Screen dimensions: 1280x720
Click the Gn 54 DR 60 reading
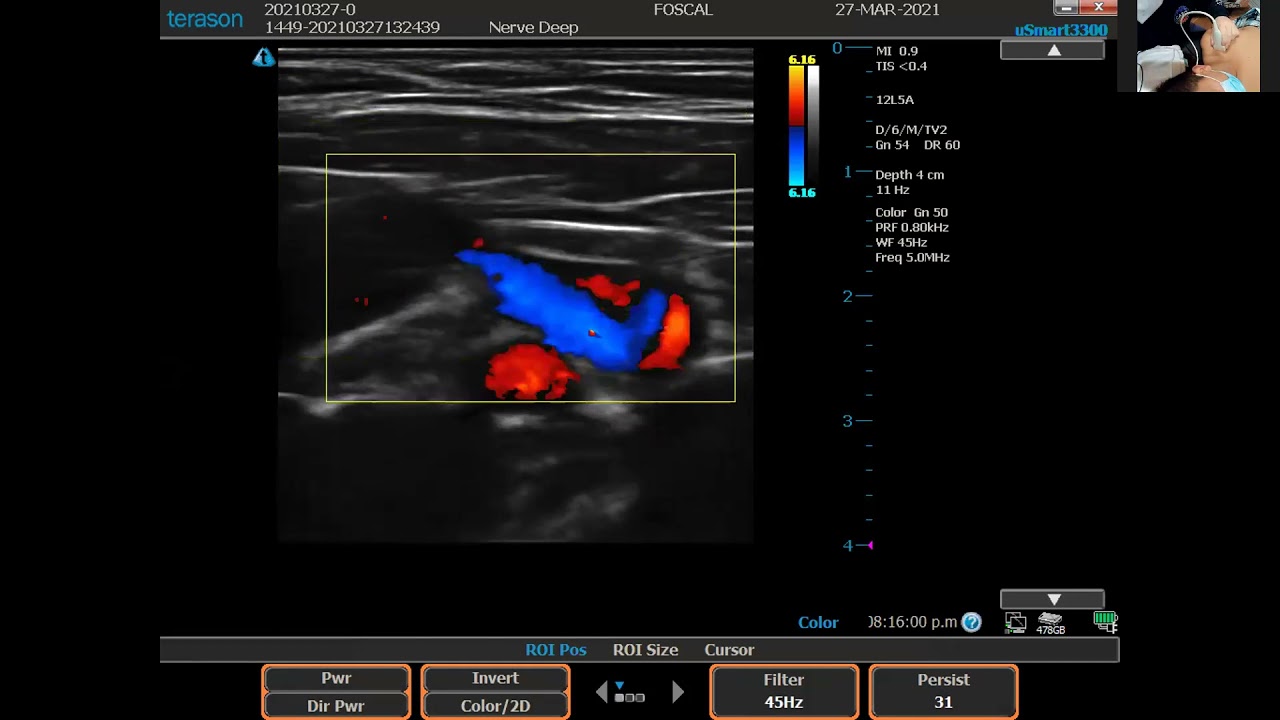(x=917, y=146)
